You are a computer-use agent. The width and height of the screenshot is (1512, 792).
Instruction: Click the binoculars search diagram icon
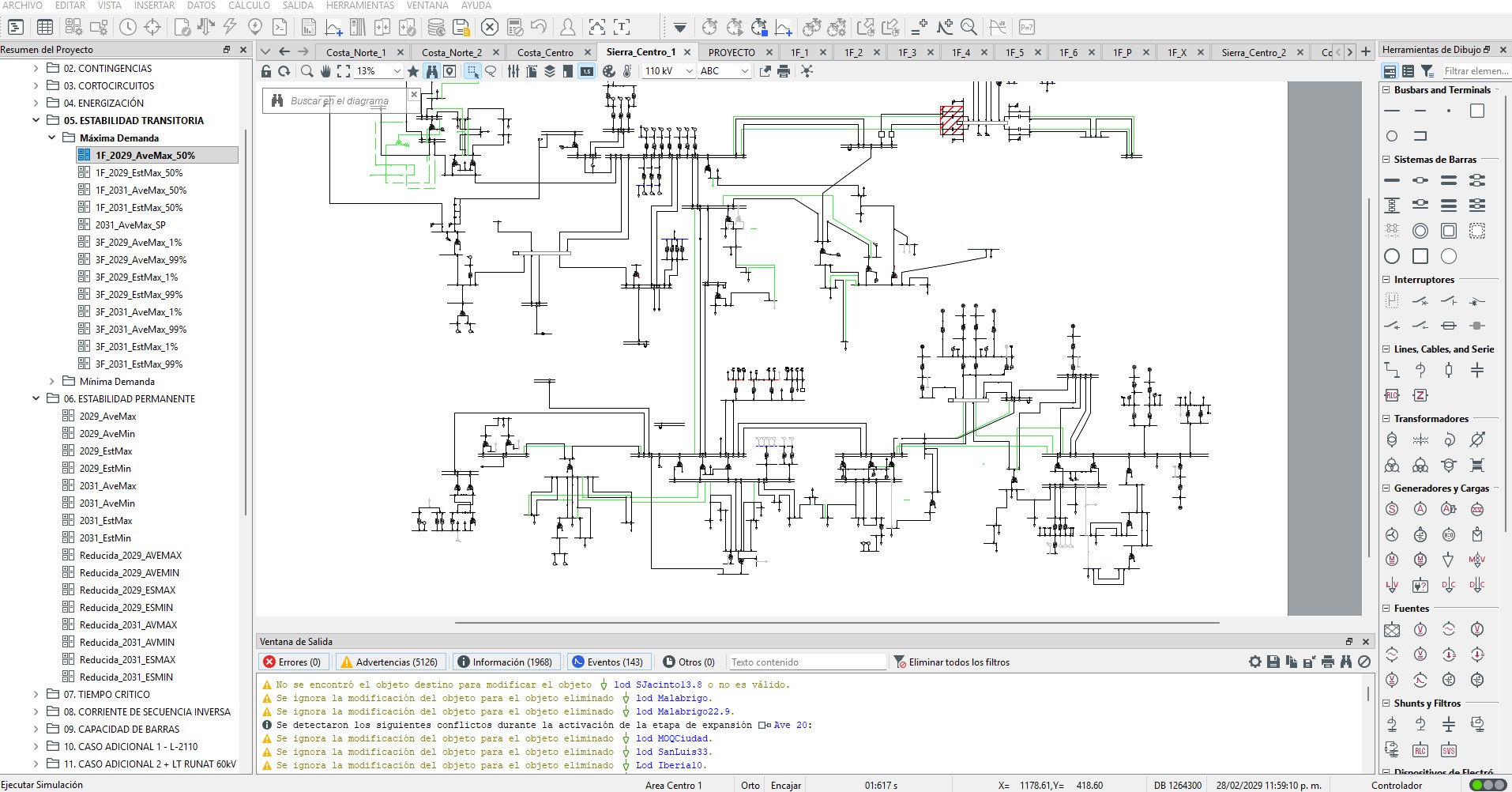click(x=431, y=71)
